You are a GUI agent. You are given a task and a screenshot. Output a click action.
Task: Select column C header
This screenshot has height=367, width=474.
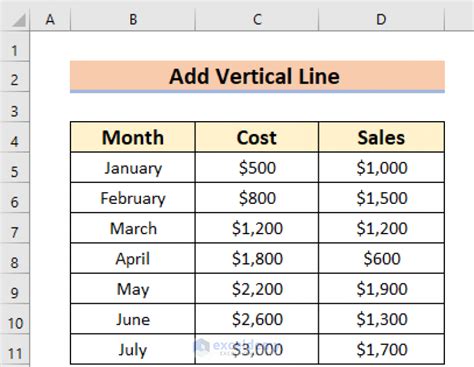(x=257, y=19)
